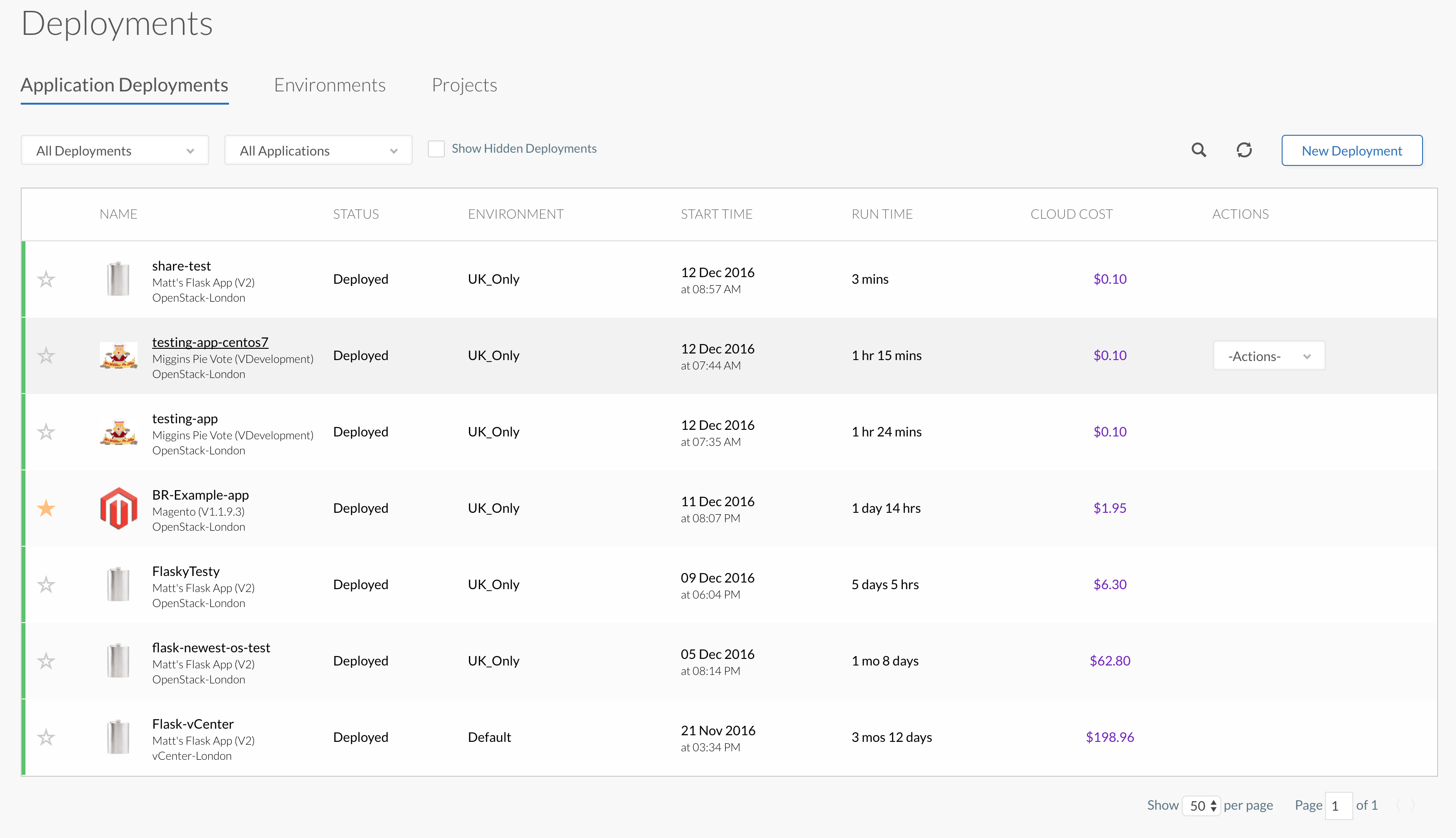Star the share-test deployment
The height and width of the screenshot is (838, 1456).
coord(46,279)
